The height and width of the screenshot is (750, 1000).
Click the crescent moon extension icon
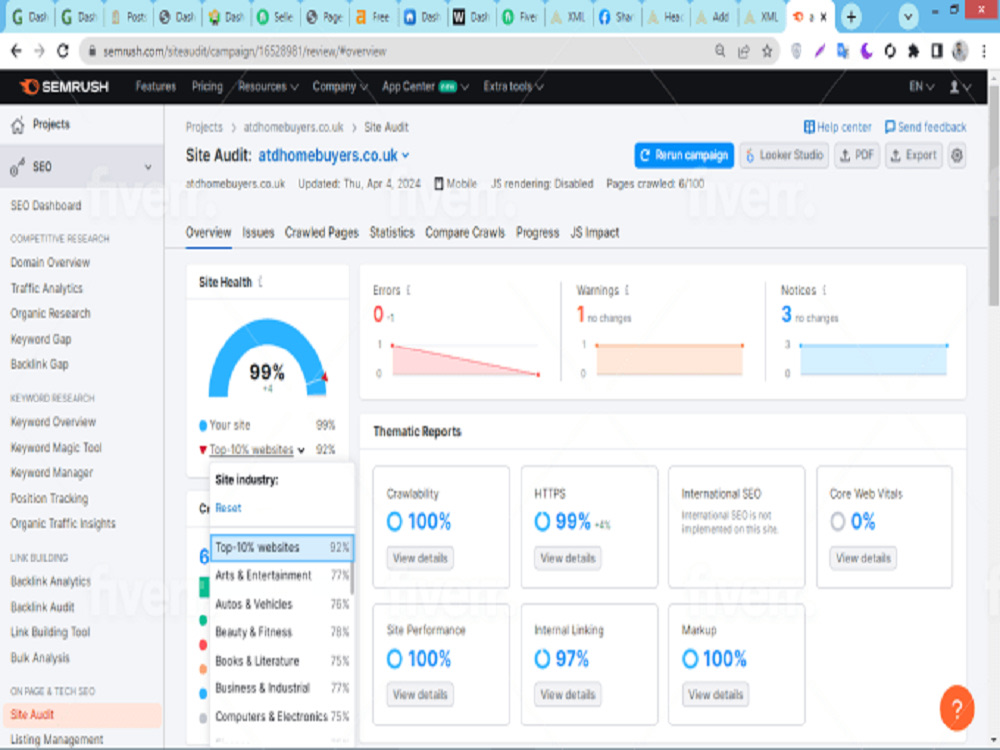coord(866,51)
